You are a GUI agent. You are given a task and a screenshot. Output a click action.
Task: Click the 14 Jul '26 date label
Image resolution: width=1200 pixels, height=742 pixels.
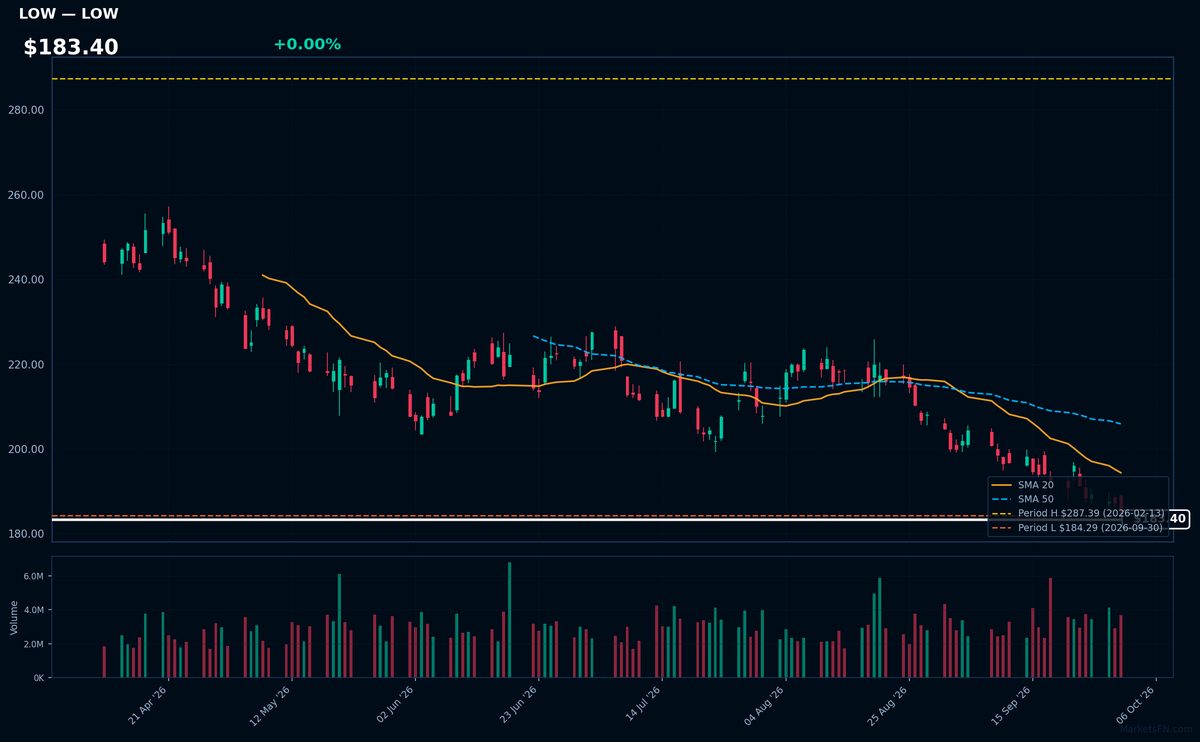[x=643, y=704]
